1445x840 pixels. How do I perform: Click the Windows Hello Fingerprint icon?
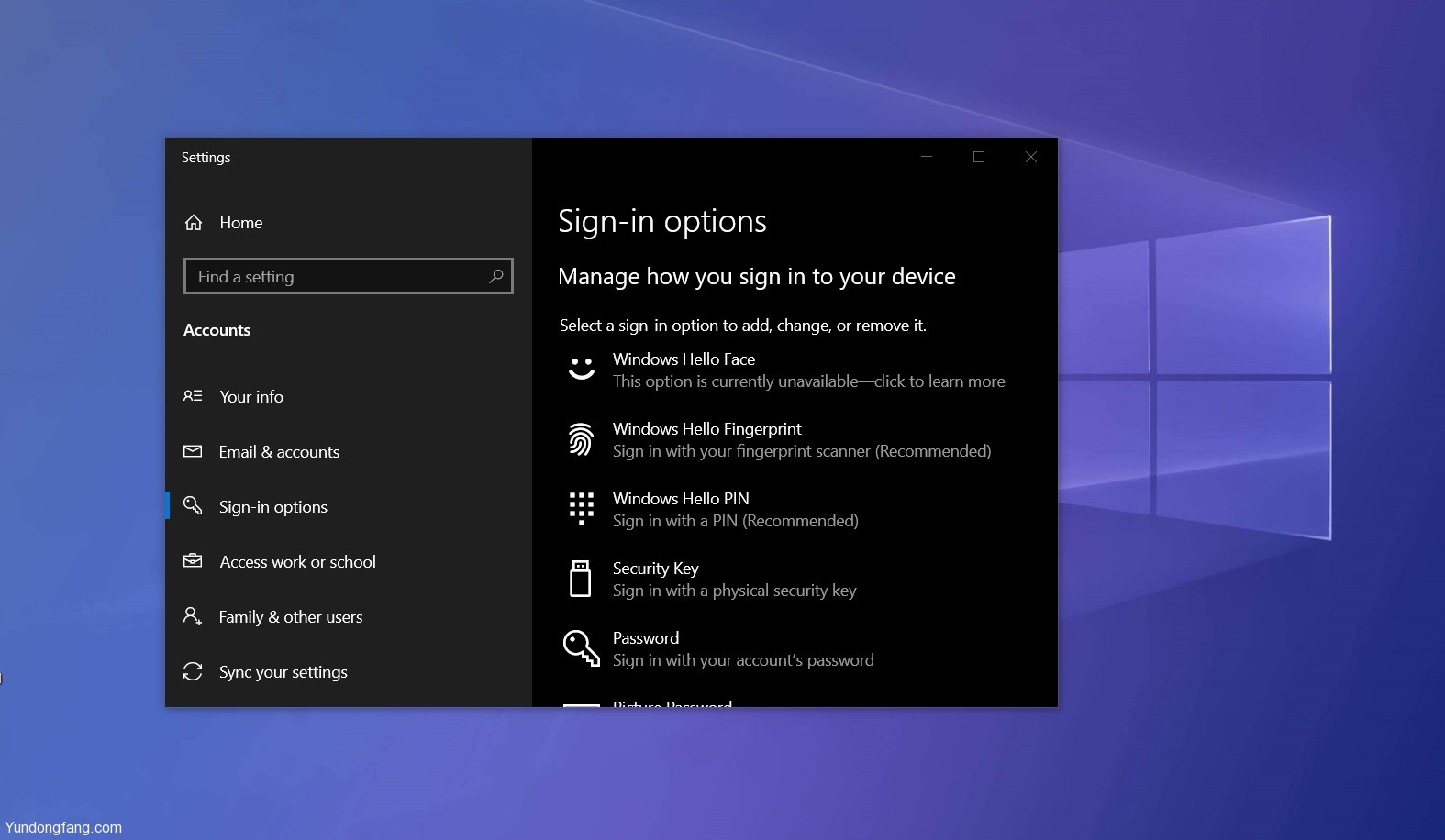[581, 439]
